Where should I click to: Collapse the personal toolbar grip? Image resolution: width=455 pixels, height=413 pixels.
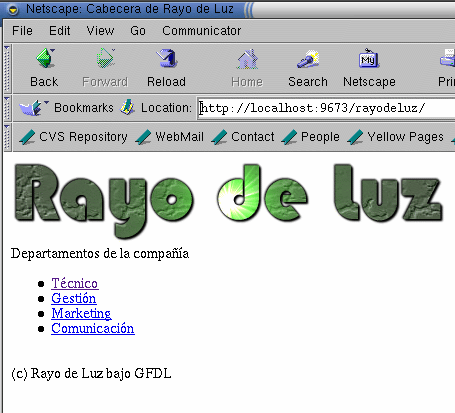[7, 137]
